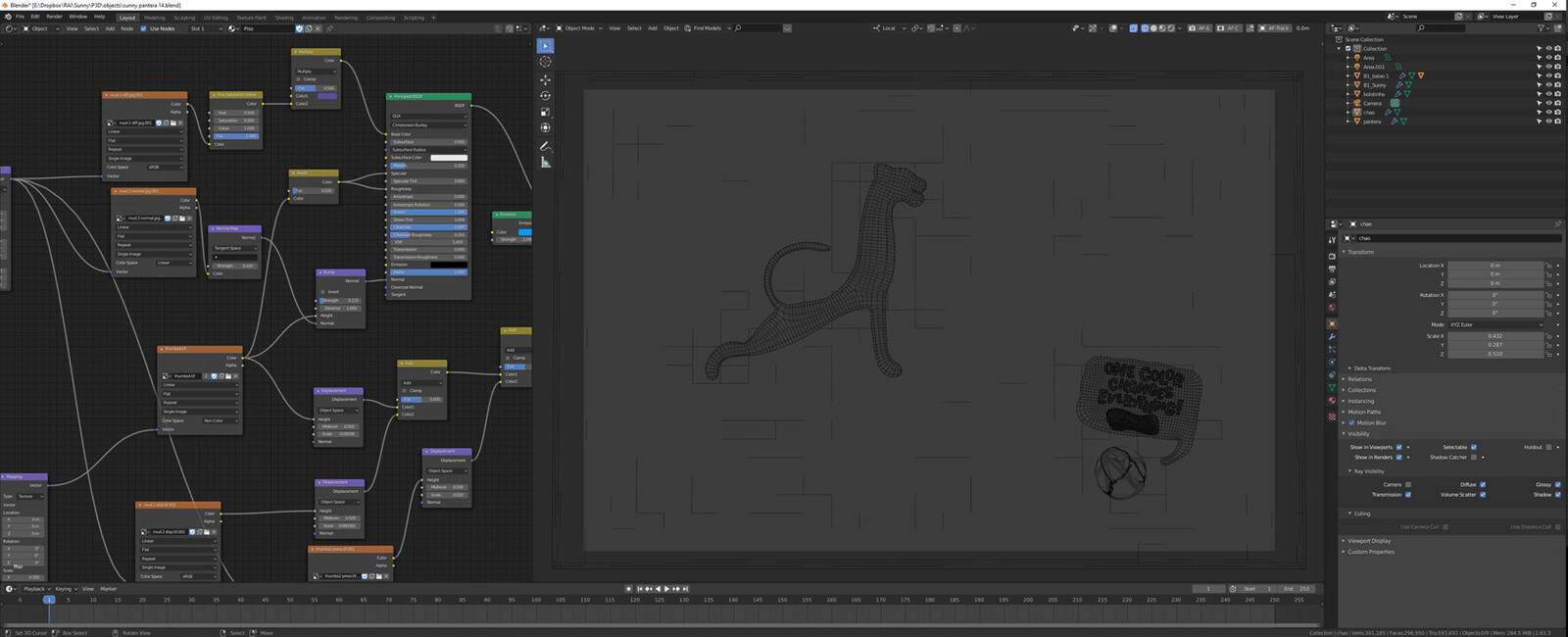
Task: Enable the Camera ray visibility checkbox
Action: tap(1408, 484)
